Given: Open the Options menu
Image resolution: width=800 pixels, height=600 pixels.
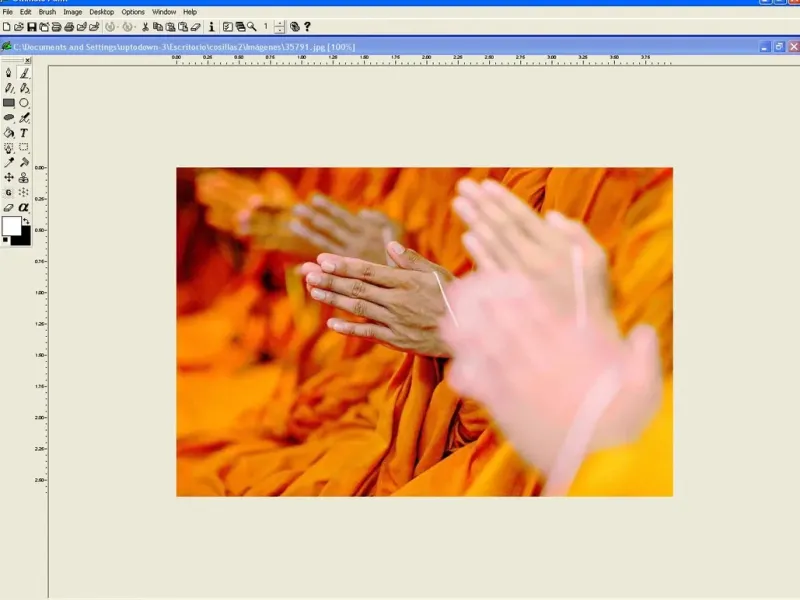Looking at the screenshot, I should click(133, 12).
